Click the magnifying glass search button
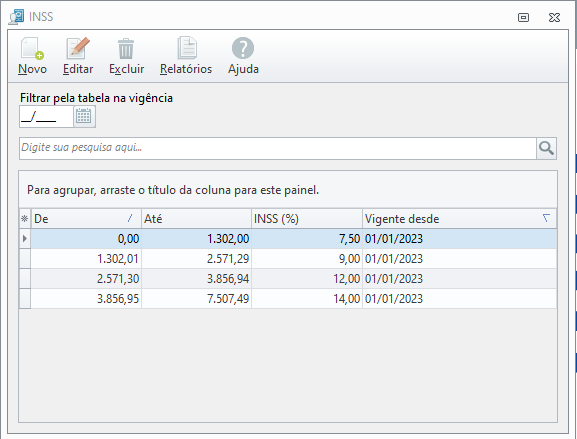The image size is (577, 439). (546, 148)
